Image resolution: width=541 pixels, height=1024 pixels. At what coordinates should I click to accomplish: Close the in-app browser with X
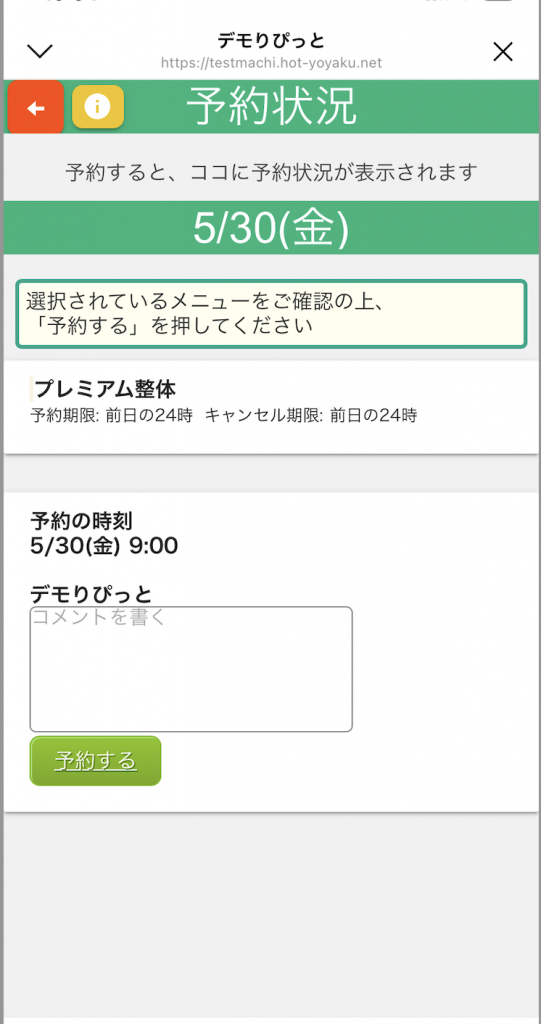[502, 52]
